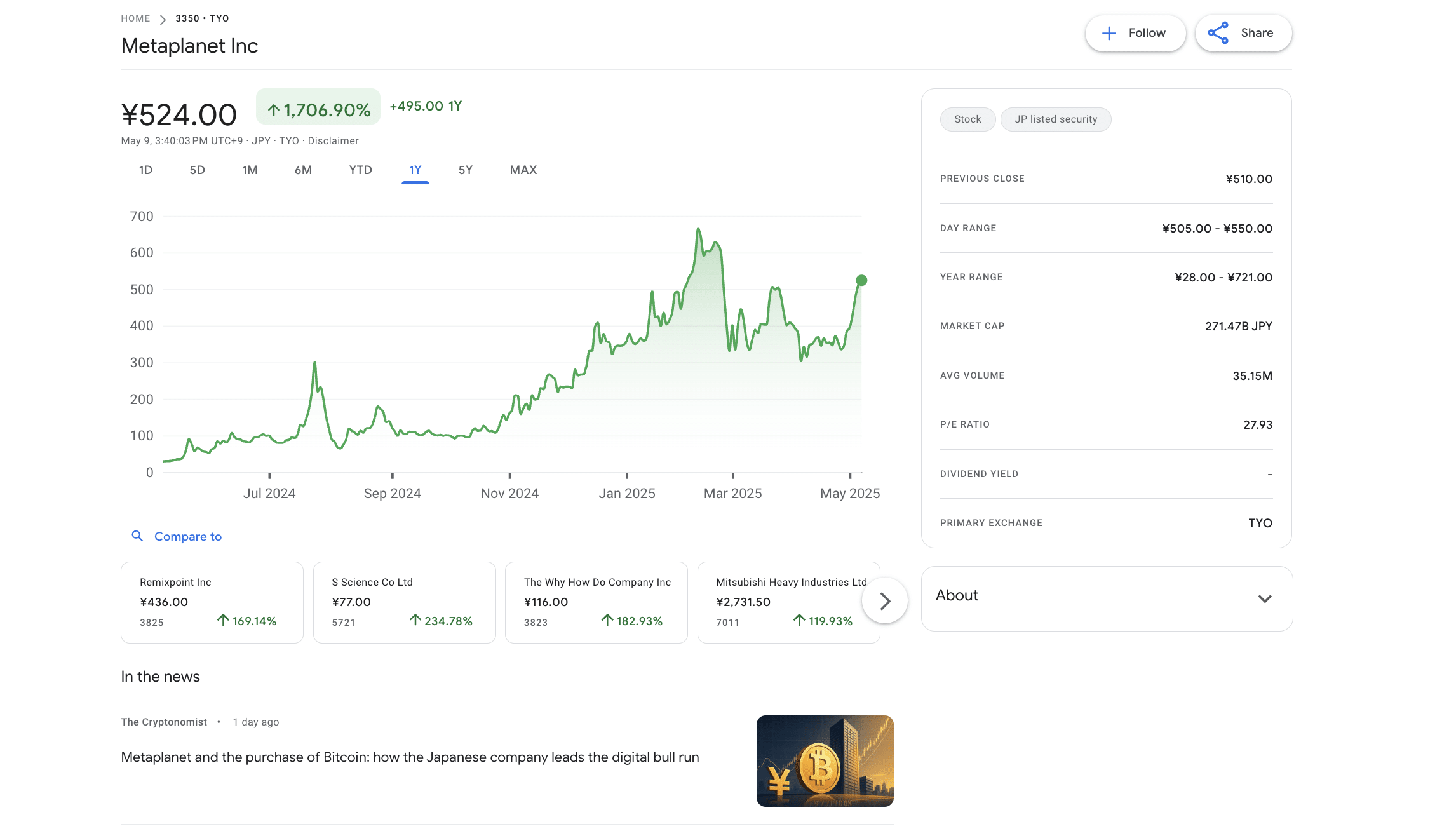Share this stock page
This screenshot has height=831, width=1456.
pyautogui.click(x=1243, y=33)
